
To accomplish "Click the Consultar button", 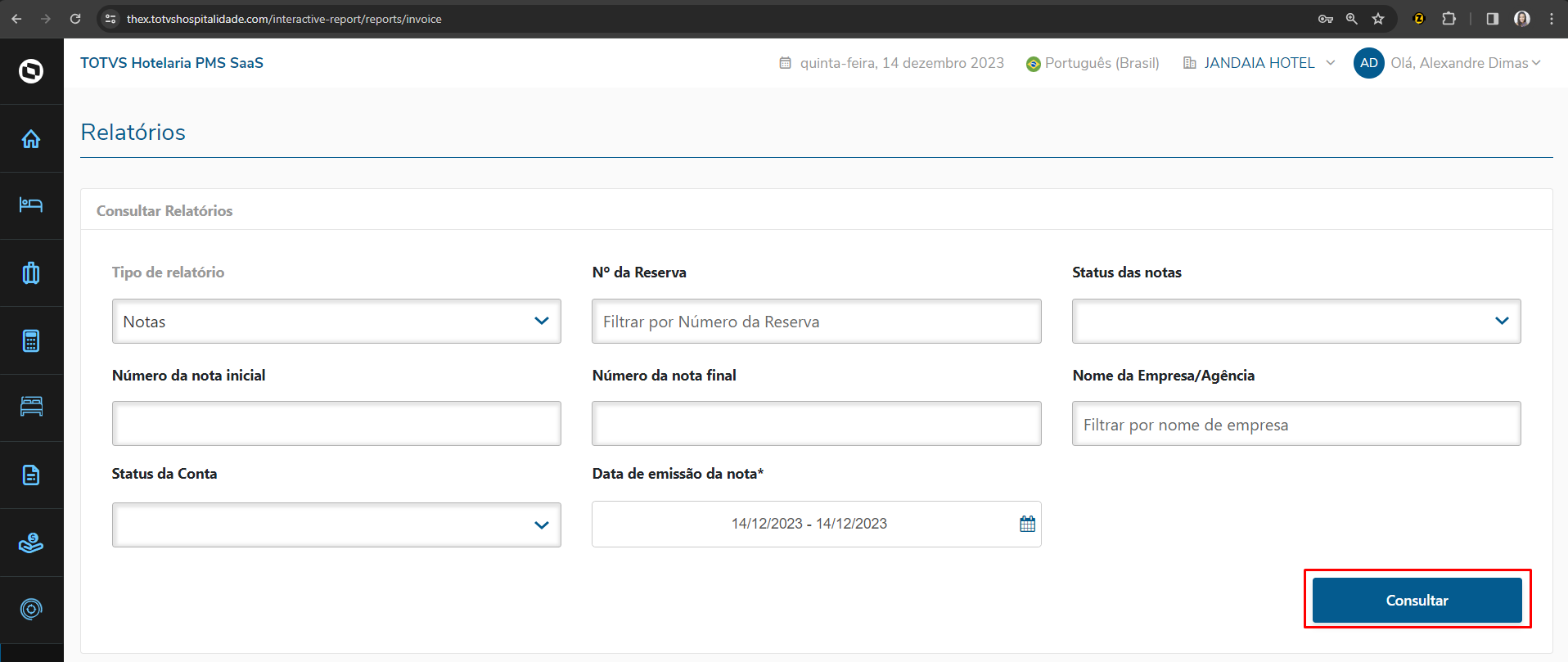I will 1417,600.
